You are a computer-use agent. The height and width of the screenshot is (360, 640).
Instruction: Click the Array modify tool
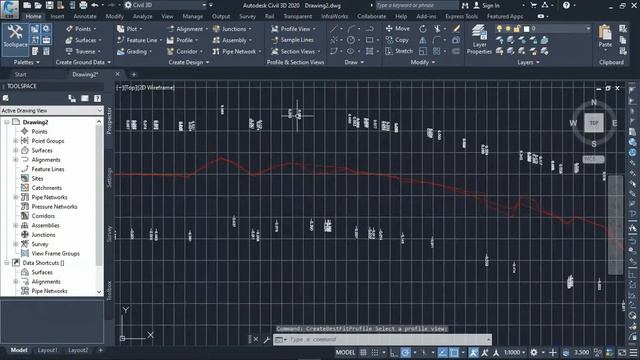[437, 51]
